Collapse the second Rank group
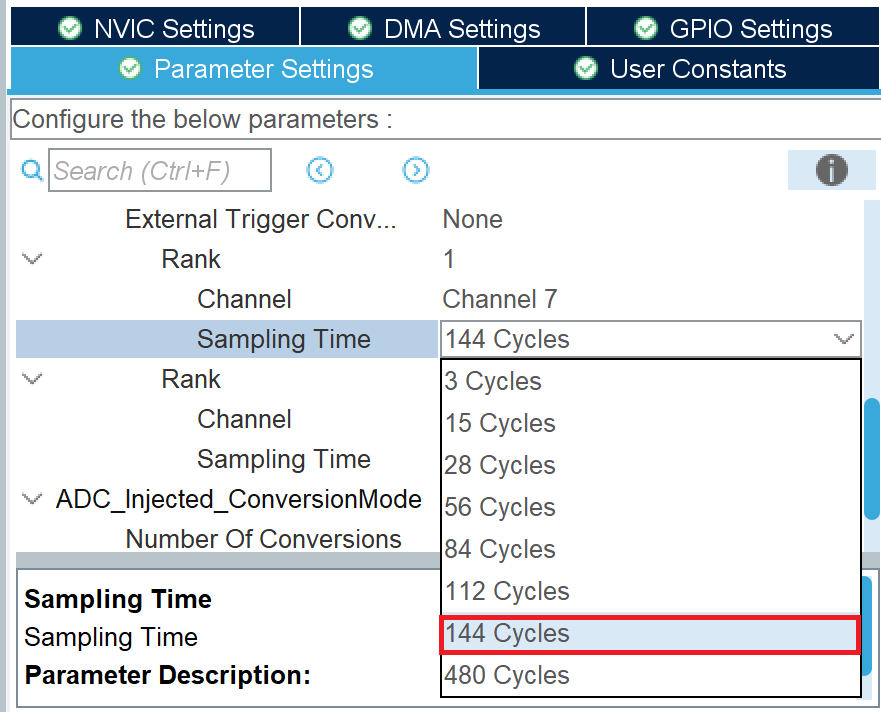881x712 pixels. [x=32, y=379]
